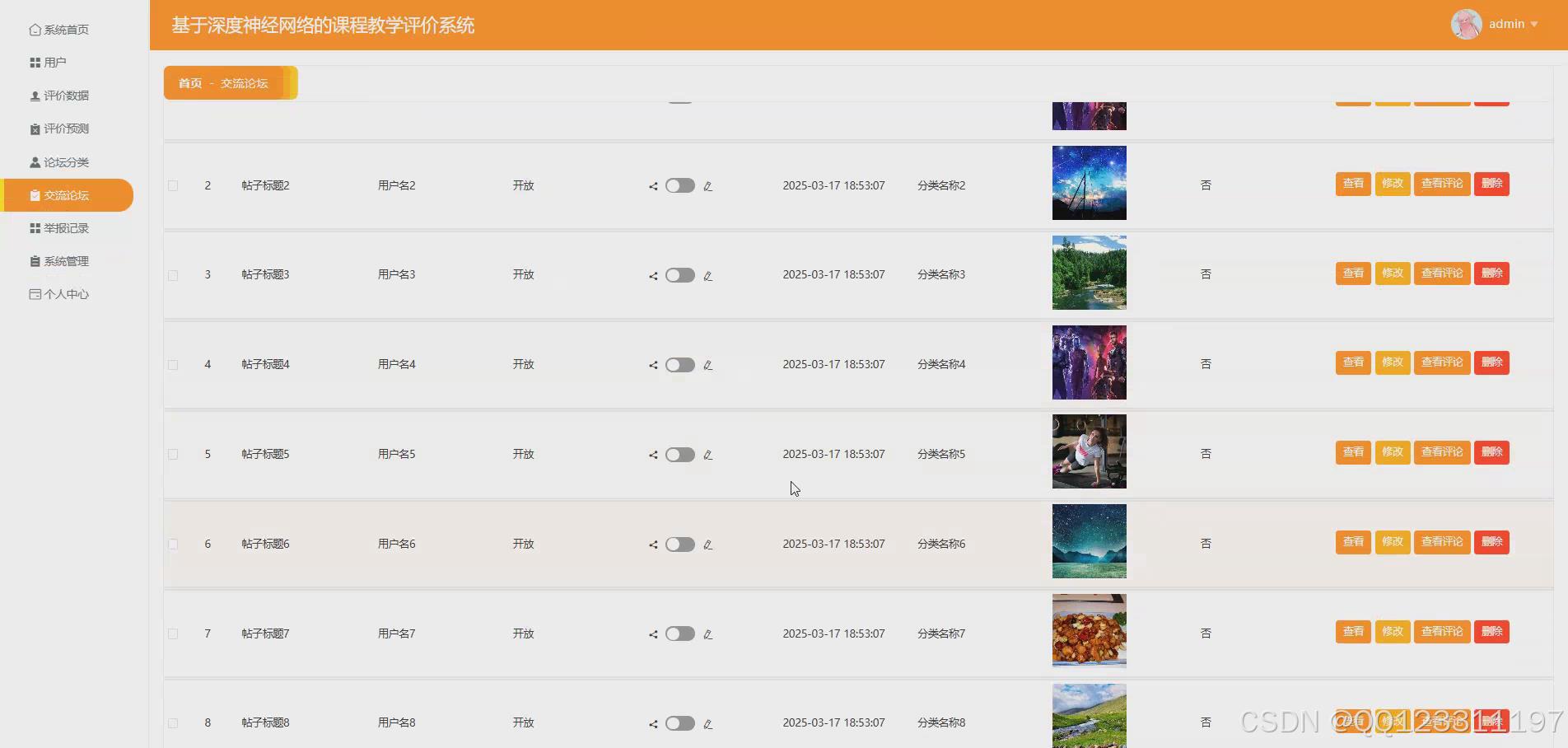Click the text 帖子标题8
This screenshot has width=1568, height=748.
[x=265, y=722]
